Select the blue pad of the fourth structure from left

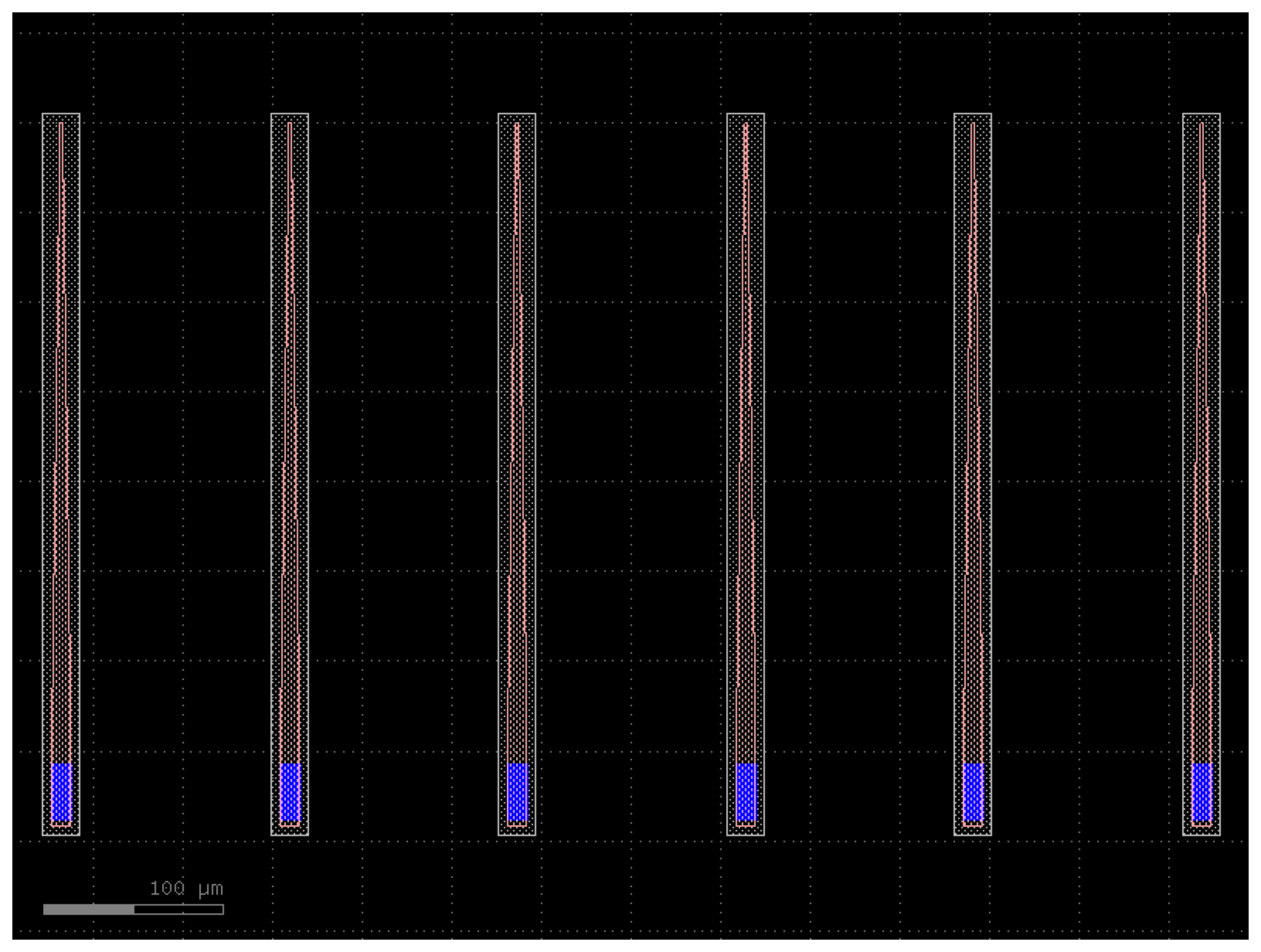pyautogui.click(x=746, y=792)
